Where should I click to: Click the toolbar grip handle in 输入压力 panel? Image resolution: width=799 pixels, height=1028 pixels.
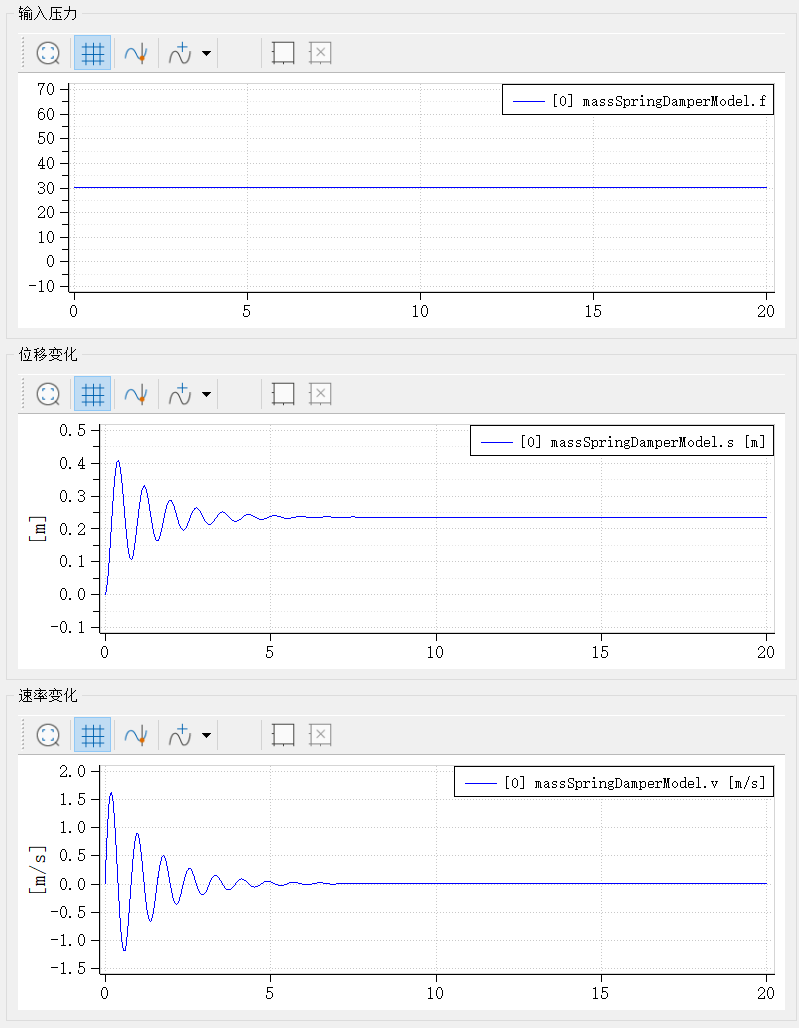[24, 53]
